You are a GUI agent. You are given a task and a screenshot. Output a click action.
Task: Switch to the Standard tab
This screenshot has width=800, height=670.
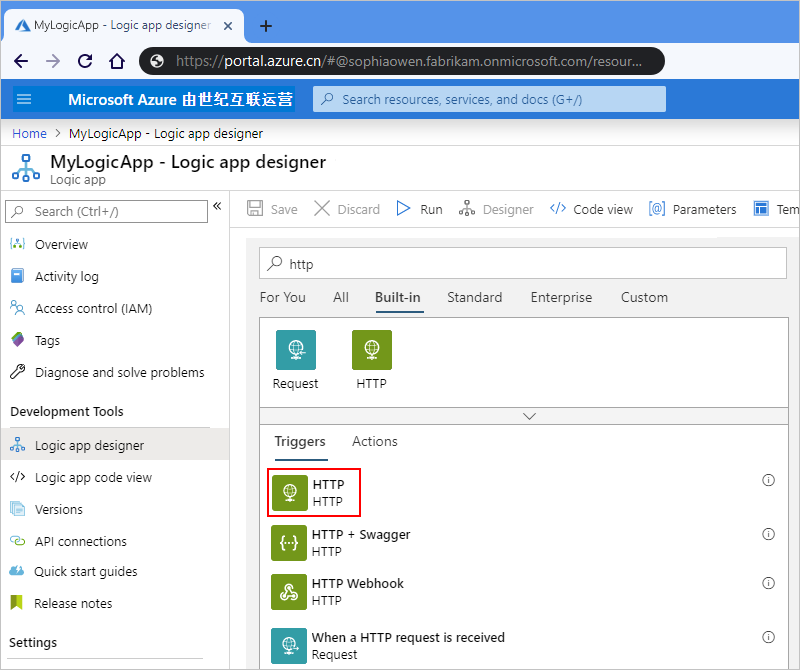pos(474,297)
